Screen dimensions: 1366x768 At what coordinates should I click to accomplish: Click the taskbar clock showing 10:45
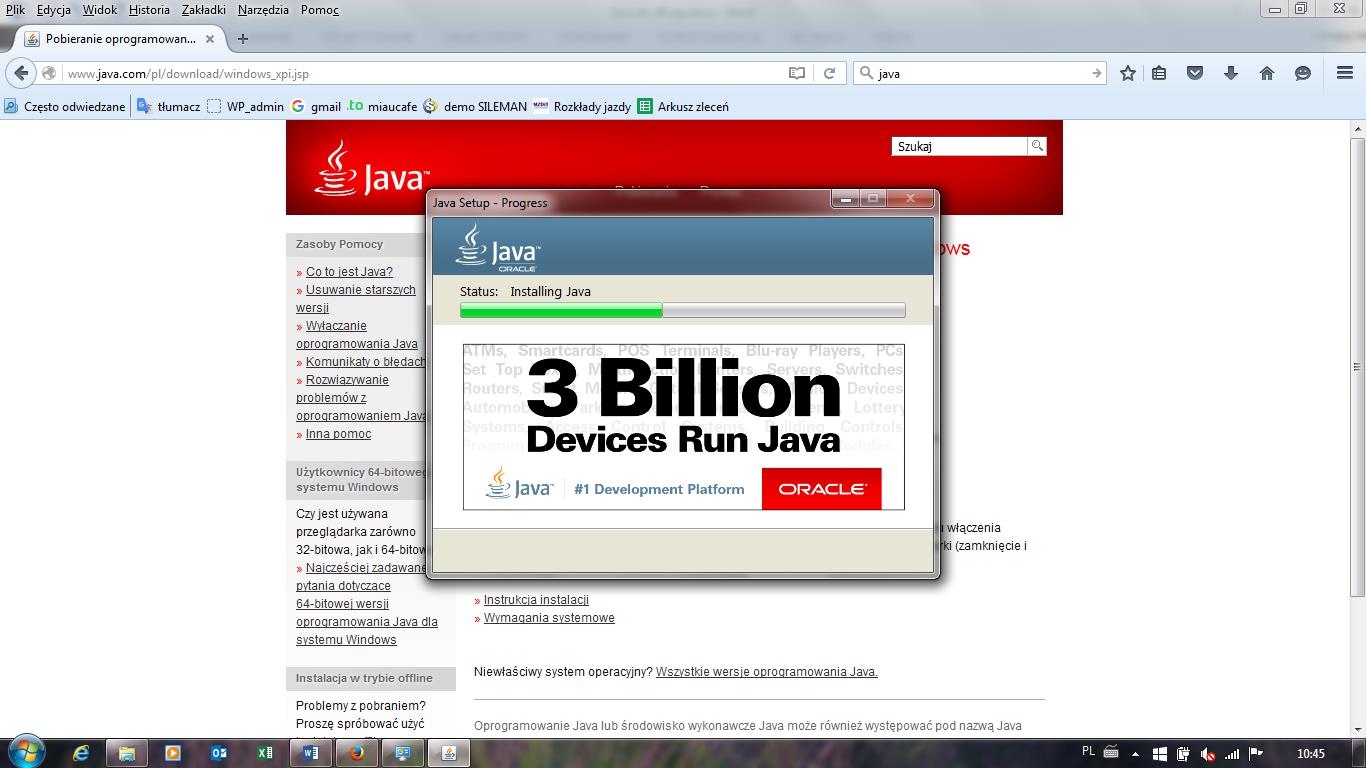(1310, 754)
